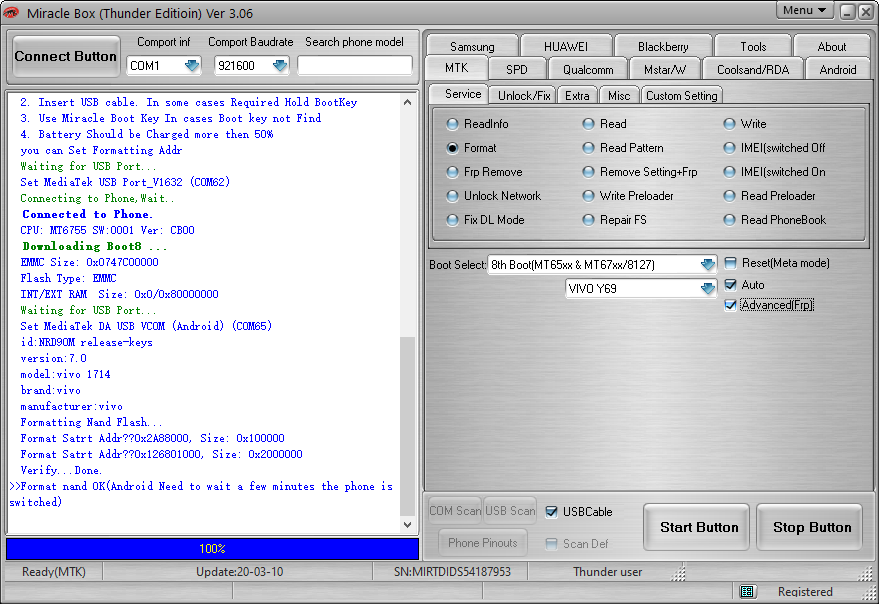Click the Miracle Box logo icon in title bar
This screenshot has height=604, width=879.
pos(11,12)
